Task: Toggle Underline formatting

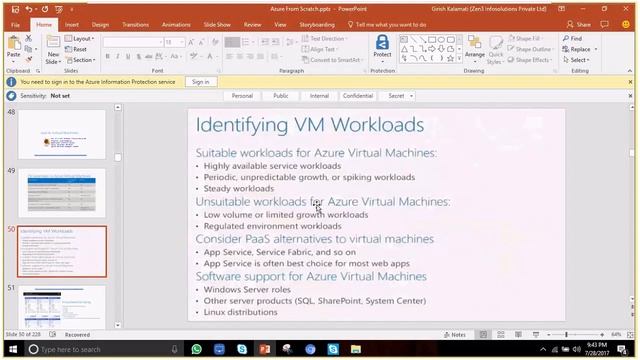Action: 128,56
